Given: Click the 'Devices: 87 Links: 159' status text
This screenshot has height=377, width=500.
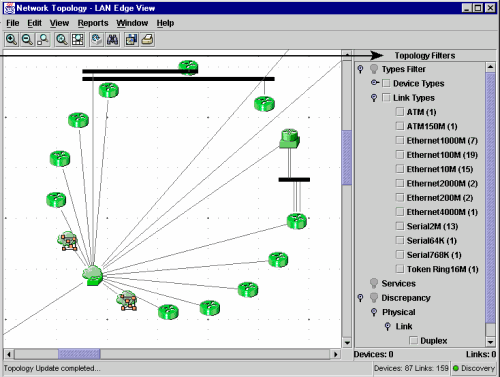Looking at the screenshot, I should click(411, 368).
